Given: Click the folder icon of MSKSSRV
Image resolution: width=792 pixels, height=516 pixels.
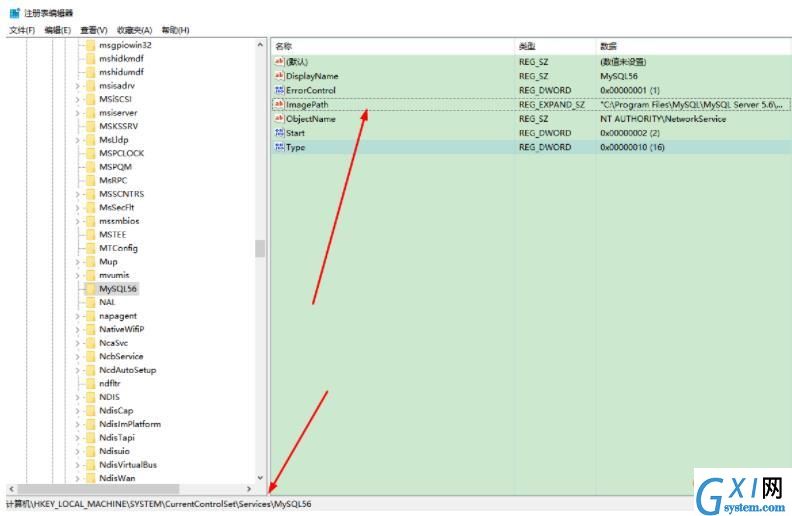Looking at the screenshot, I should coord(90,126).
